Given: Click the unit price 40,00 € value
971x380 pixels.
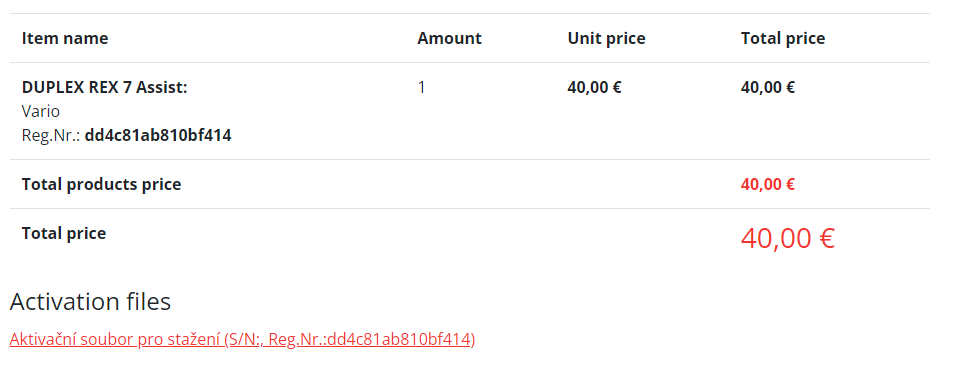Looking at the screenshot, I should (594, 87).
